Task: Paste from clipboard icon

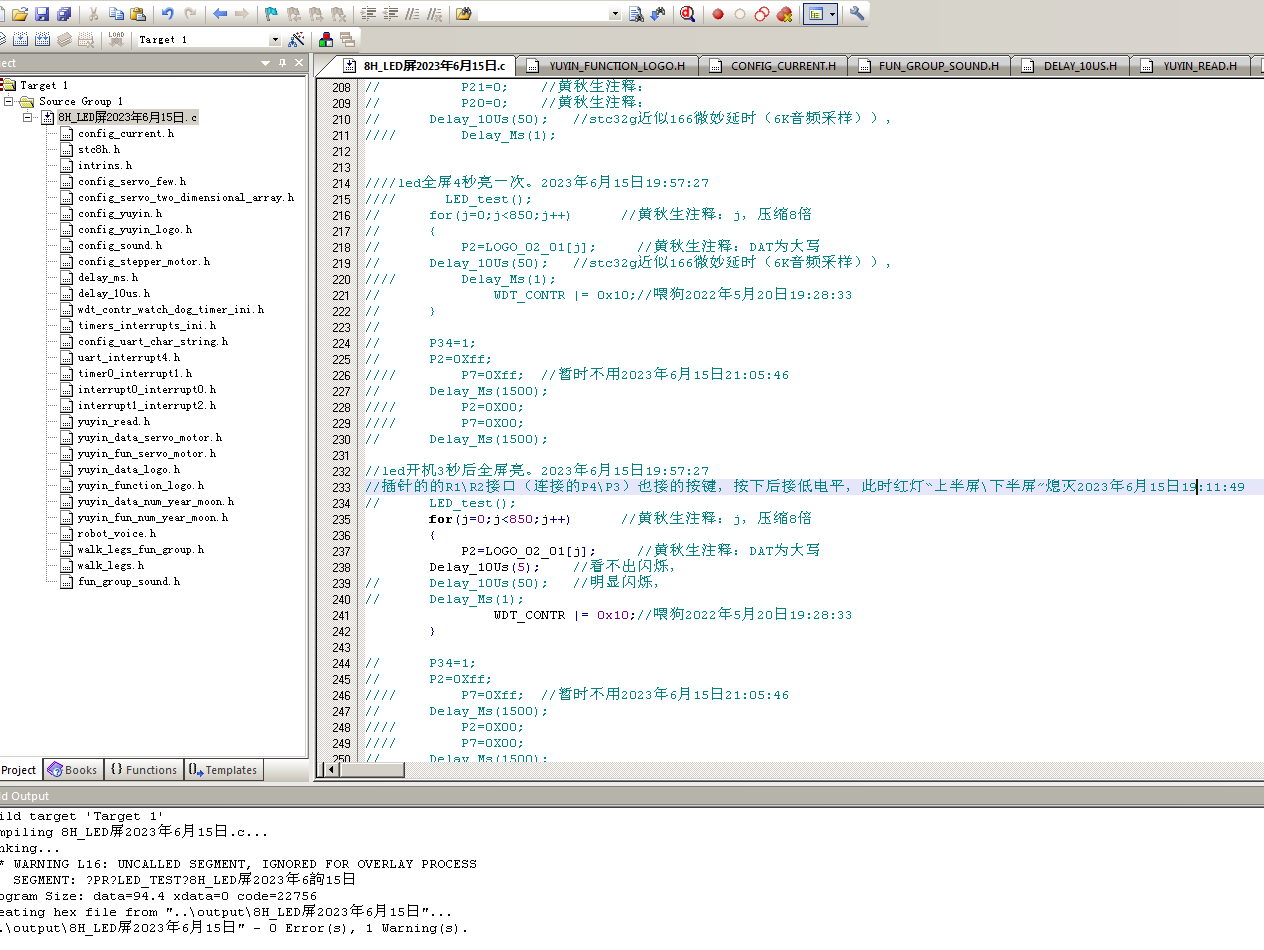Action: 138,14
